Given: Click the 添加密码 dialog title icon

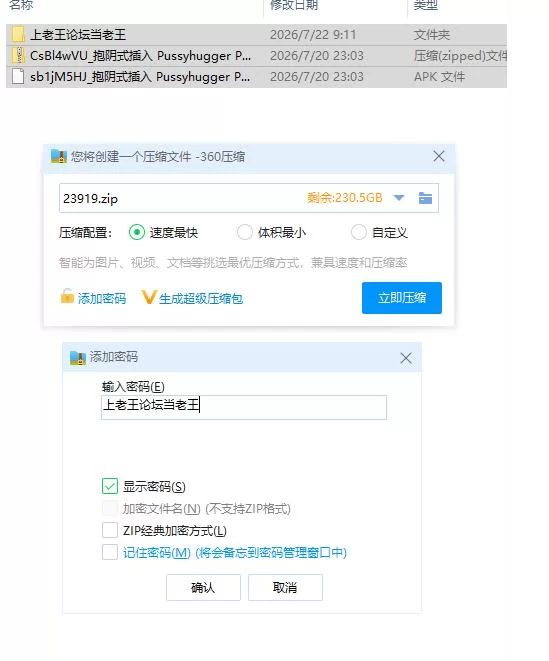Looking at the screenshot, I should (78, 357).
